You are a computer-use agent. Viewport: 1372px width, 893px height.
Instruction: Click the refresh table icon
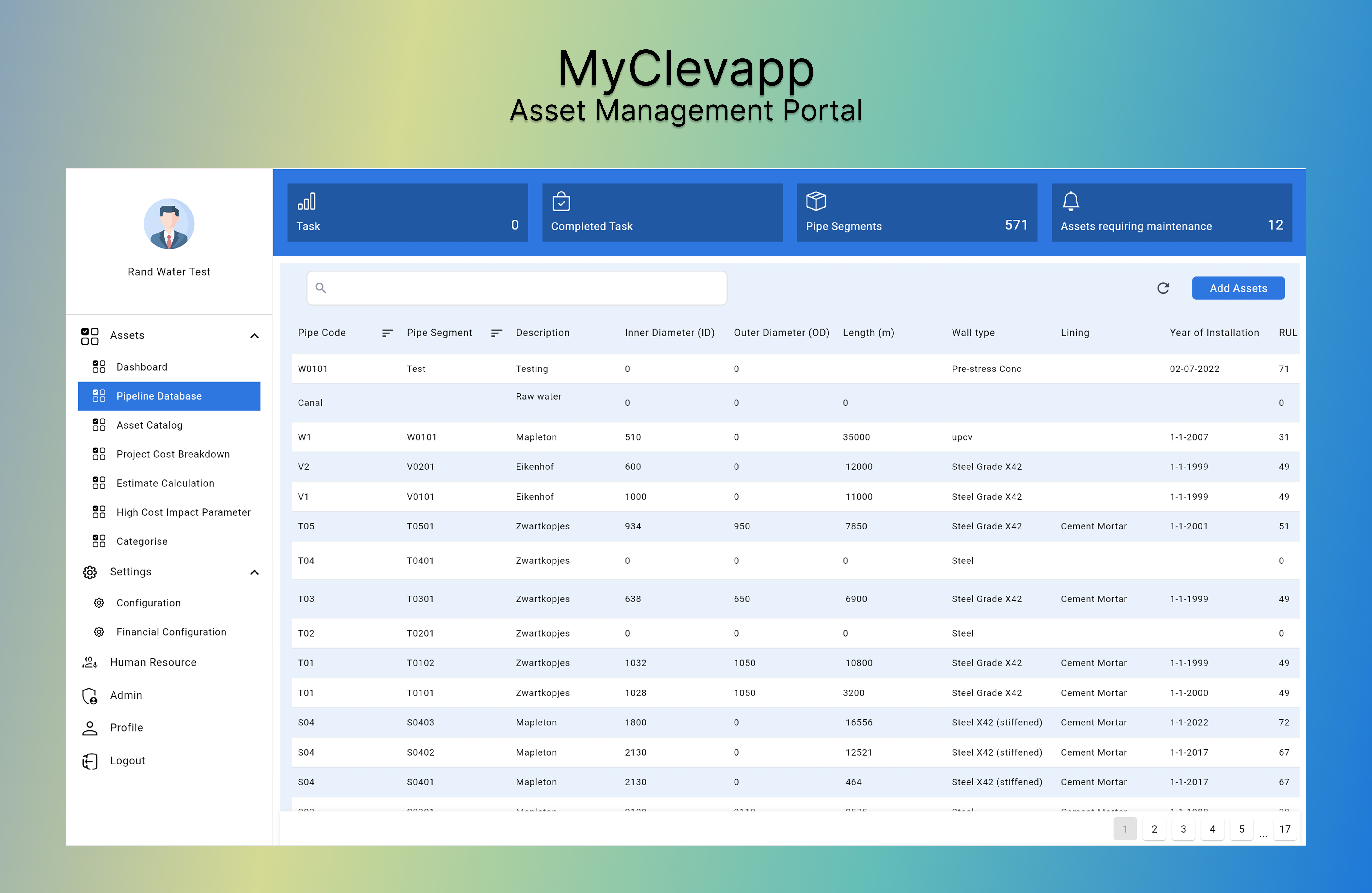coord(1163,288)
